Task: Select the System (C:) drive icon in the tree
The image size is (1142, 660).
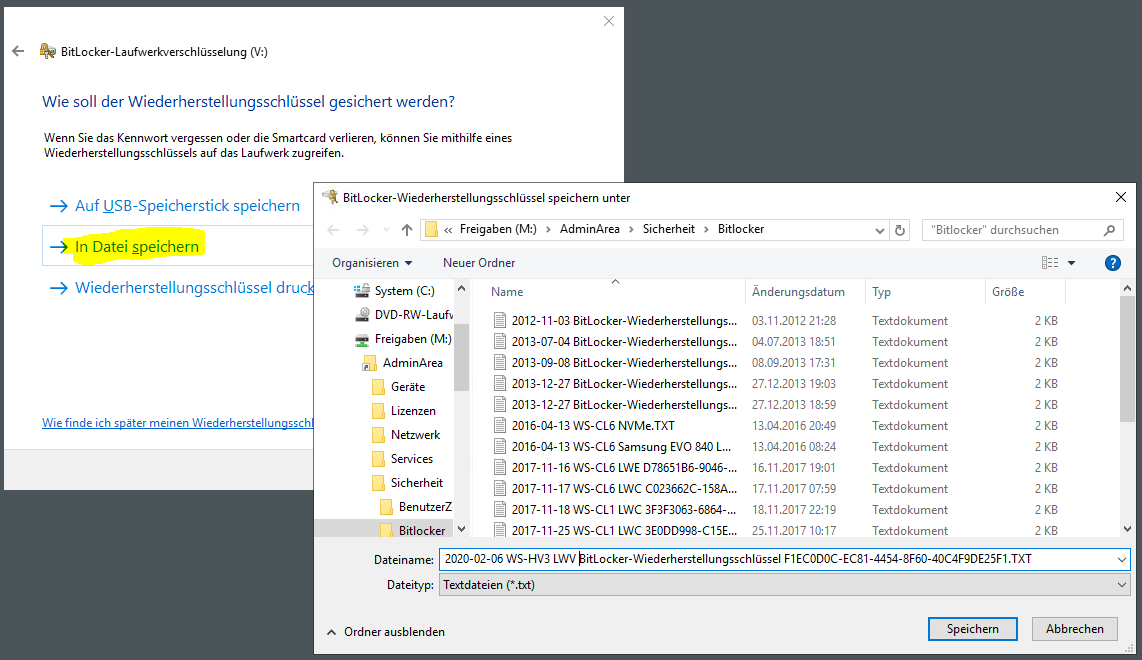Action: [362, 291]
